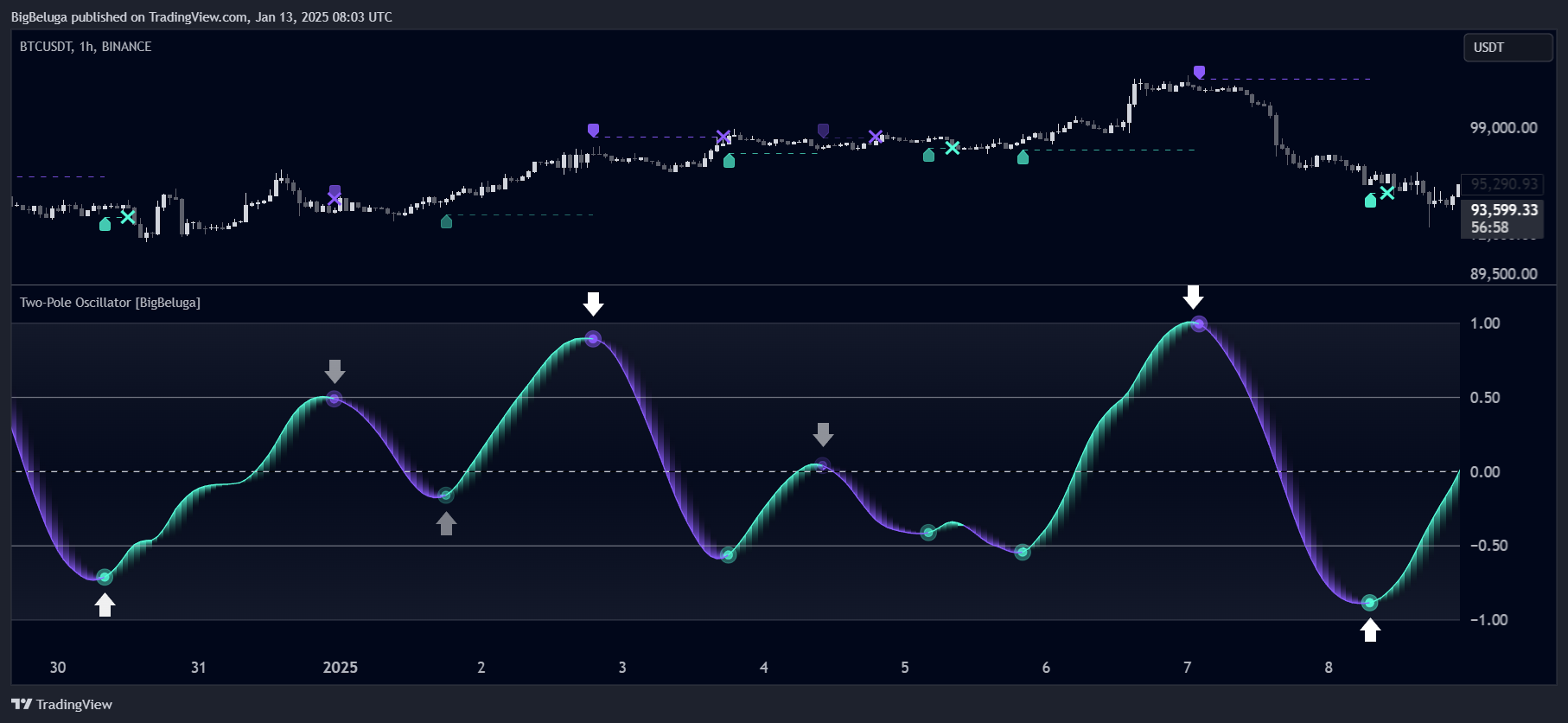Click the green oscillator trough dot on Jan 1
1568x723 pixels.
point(446,496)
